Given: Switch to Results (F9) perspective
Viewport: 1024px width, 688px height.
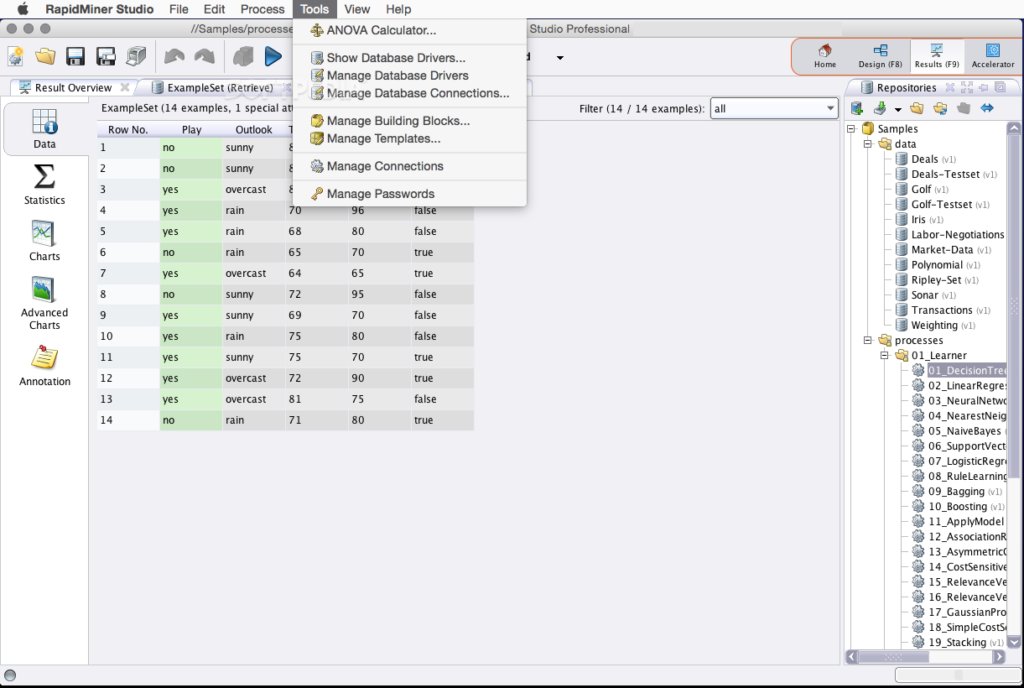Looking at the screenshot, I should pos(936,56).
